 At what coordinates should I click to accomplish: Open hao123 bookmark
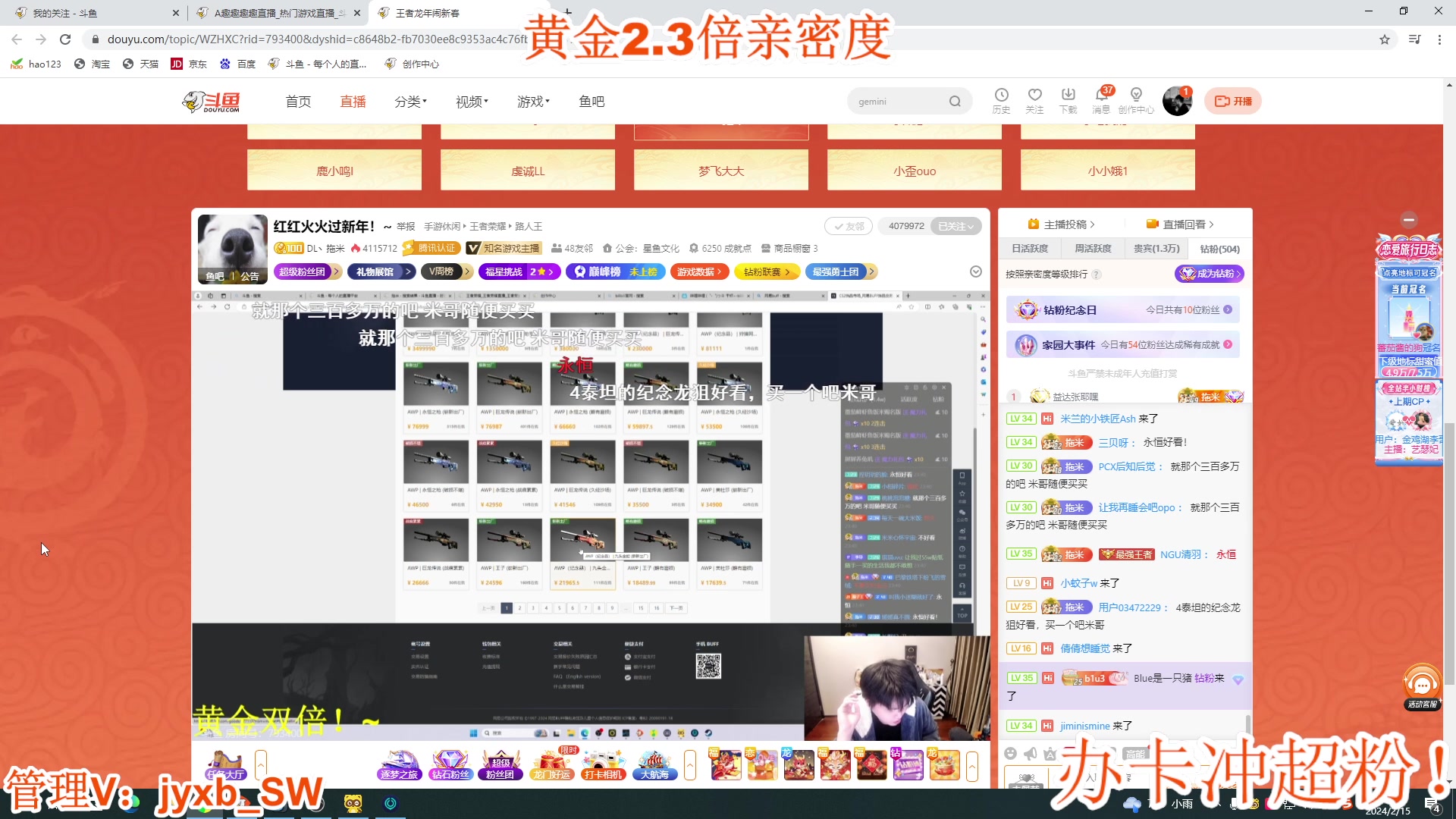(x=36, y=64)
